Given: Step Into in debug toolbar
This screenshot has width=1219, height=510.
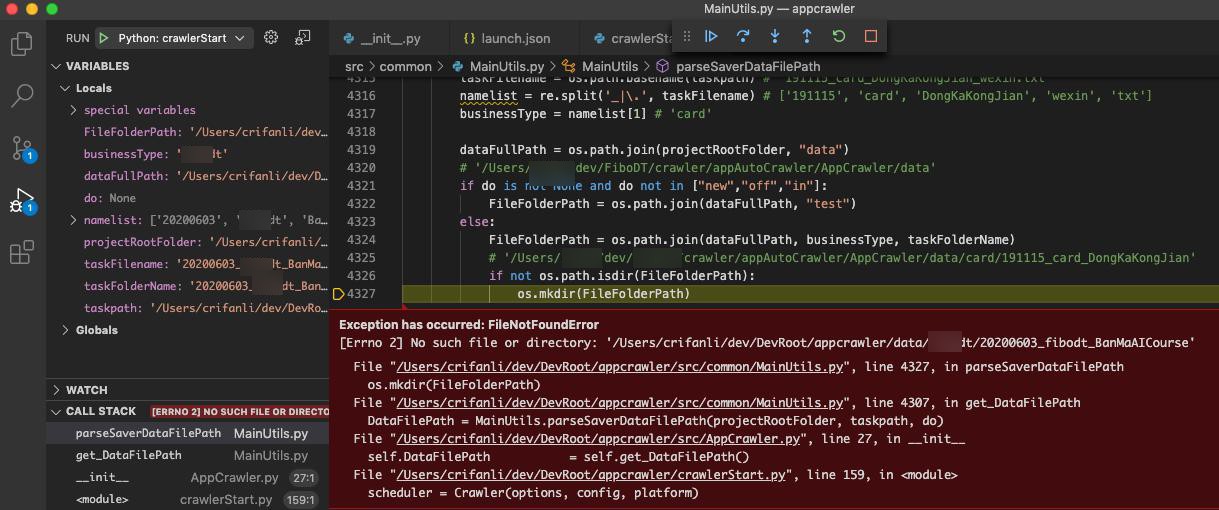Looking at the screenshot, I should coord(775,36).
